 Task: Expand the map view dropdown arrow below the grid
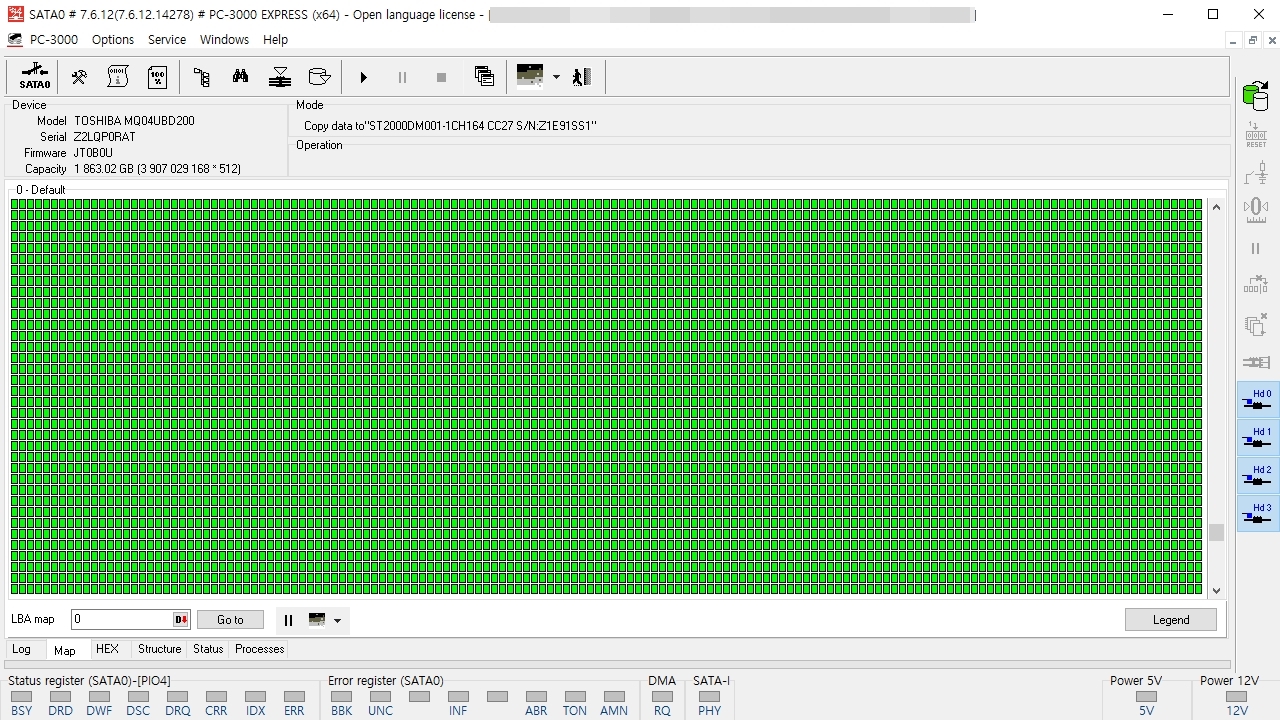click(x=337, y=621)
